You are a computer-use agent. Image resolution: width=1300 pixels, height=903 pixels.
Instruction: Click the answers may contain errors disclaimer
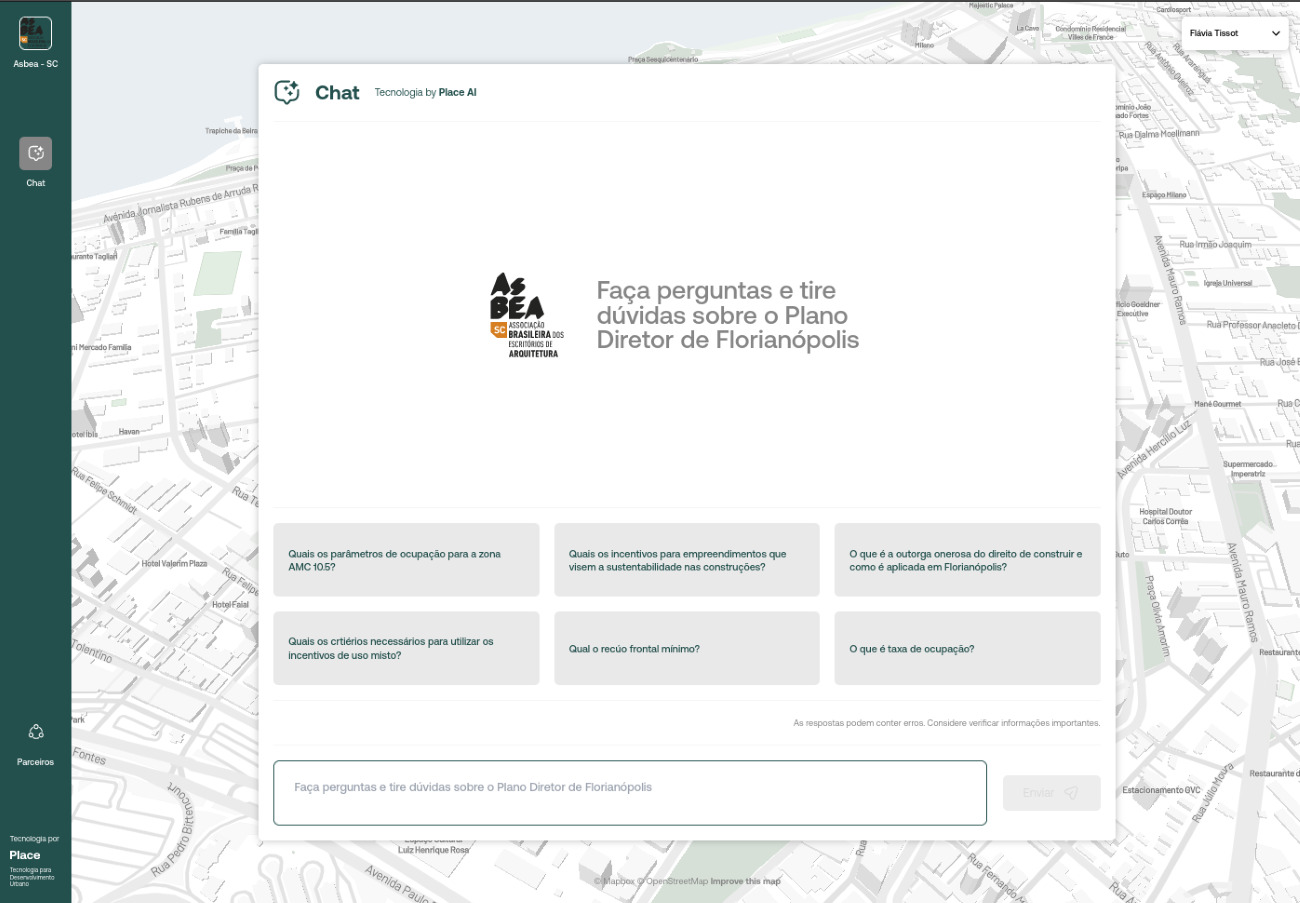pyautogui.click(x=946, y=722)
